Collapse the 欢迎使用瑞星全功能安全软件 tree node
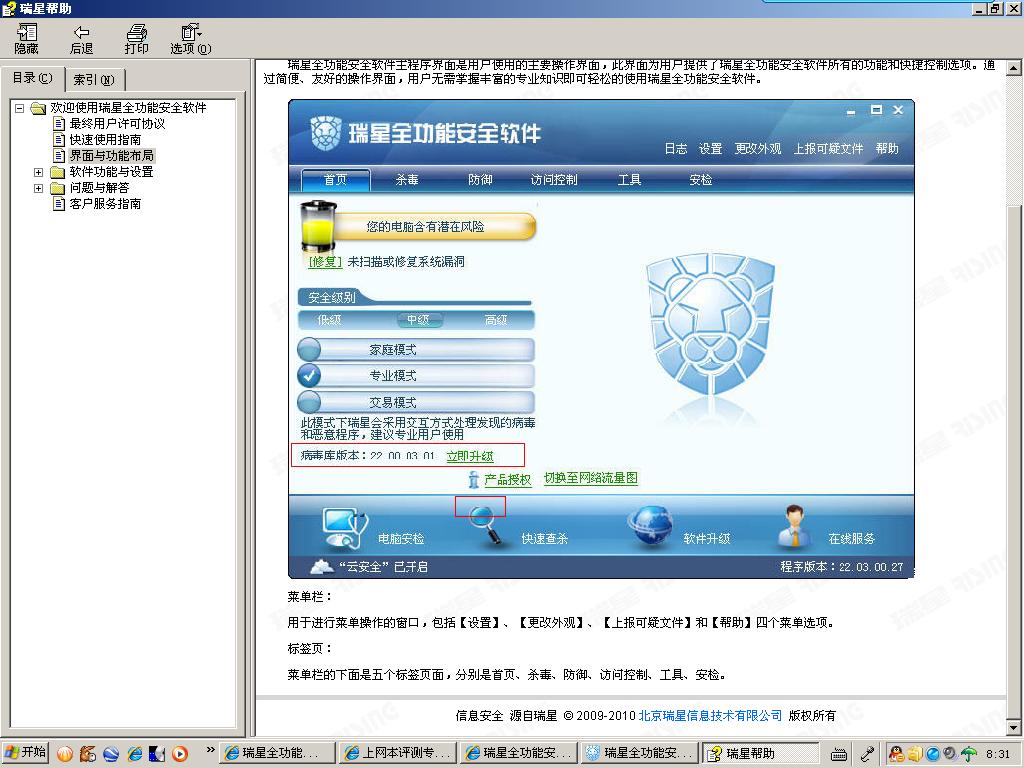Viewport: 1024px width, 768px height. 20,108
